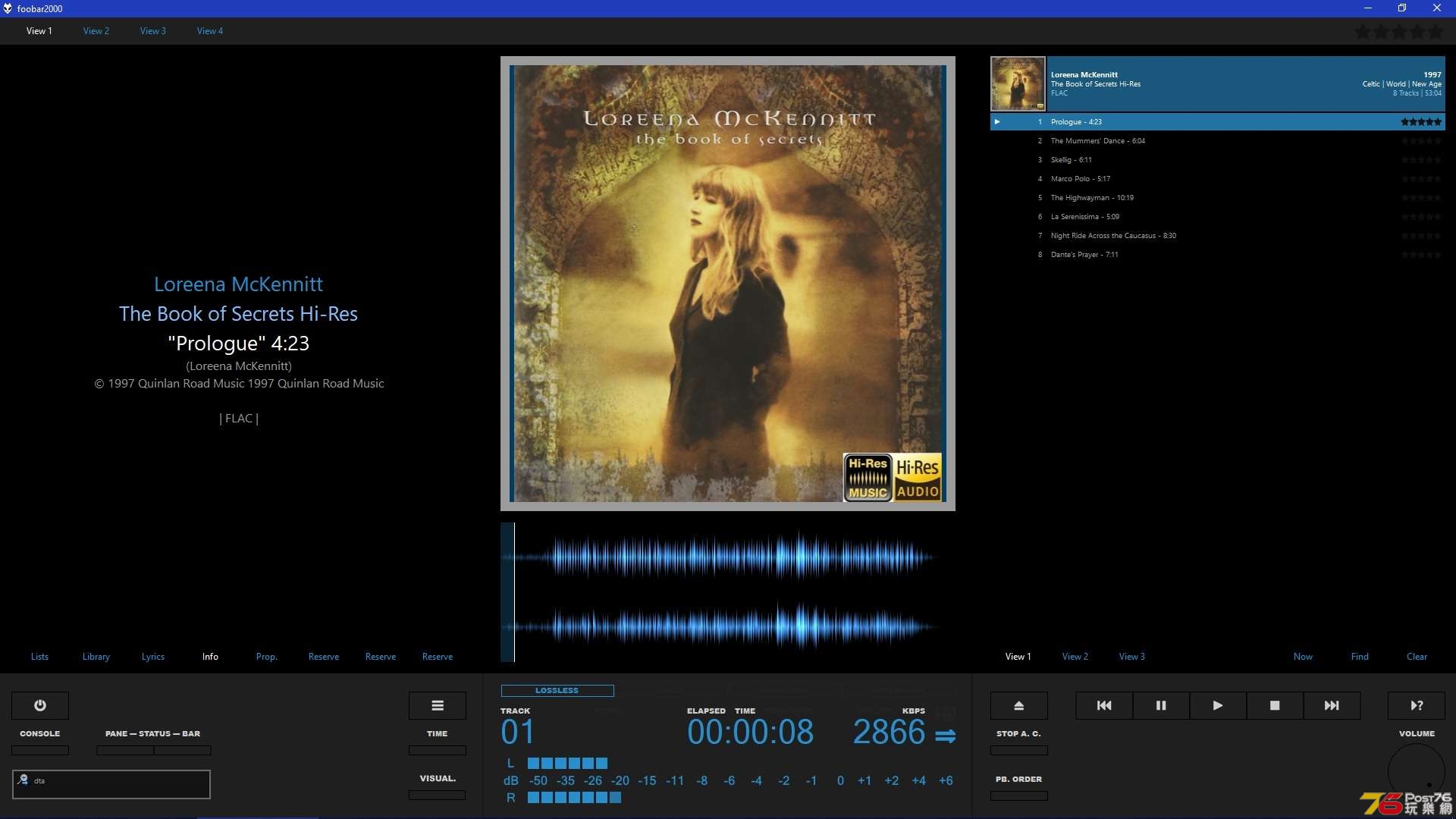Select Dante's Prayer track
The height and width of the screenshot is (819, 1456).
[x=1218, y=255]
